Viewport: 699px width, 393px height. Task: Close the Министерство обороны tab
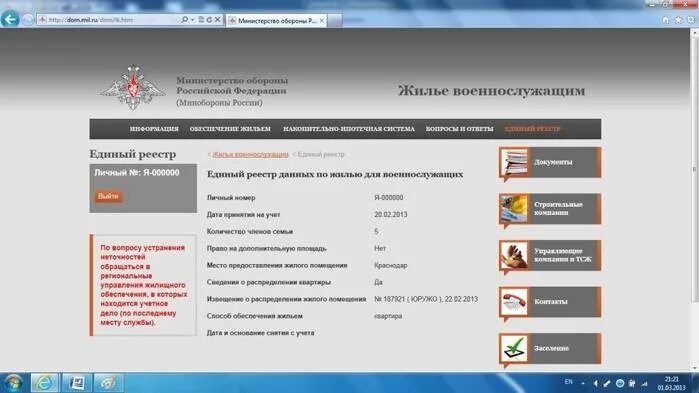(x=322, y=20)
